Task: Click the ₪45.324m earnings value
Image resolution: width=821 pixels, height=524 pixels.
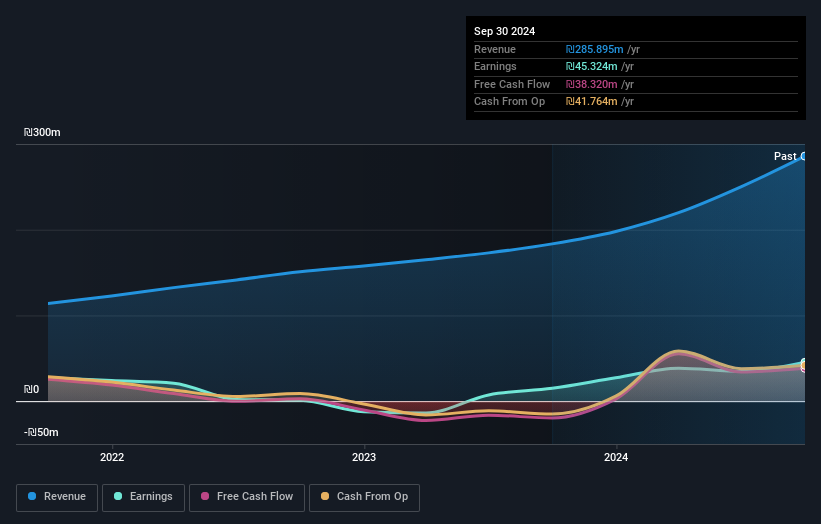Action: click(591, 66)
